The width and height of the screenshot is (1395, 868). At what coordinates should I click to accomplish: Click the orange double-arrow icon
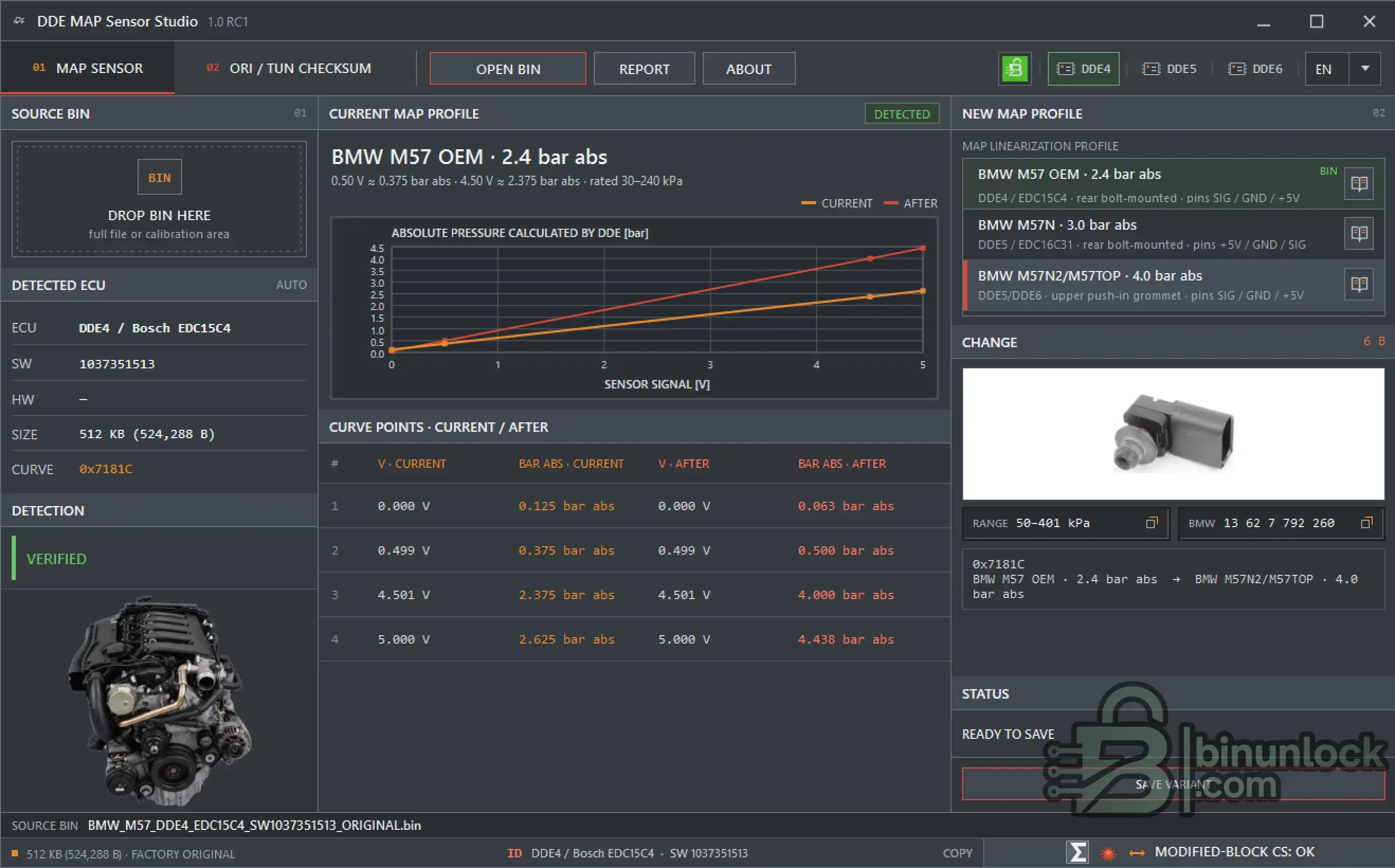(1137, 853)
